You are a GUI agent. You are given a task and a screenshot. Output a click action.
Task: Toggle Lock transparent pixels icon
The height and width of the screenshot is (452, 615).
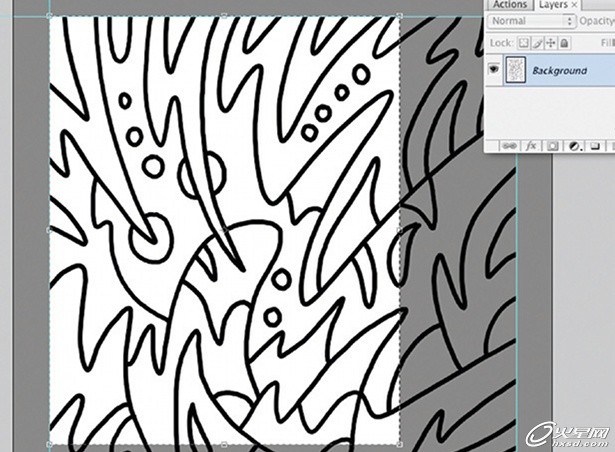[x=524, y=43]
